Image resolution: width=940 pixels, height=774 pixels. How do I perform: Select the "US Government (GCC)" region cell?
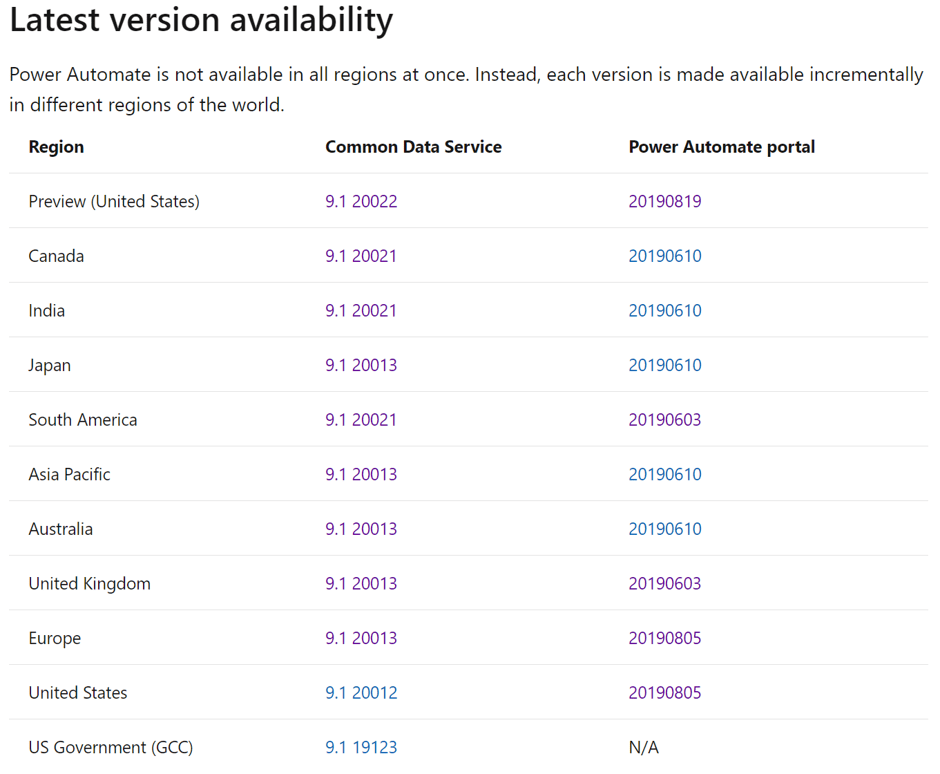click(111, 747)
